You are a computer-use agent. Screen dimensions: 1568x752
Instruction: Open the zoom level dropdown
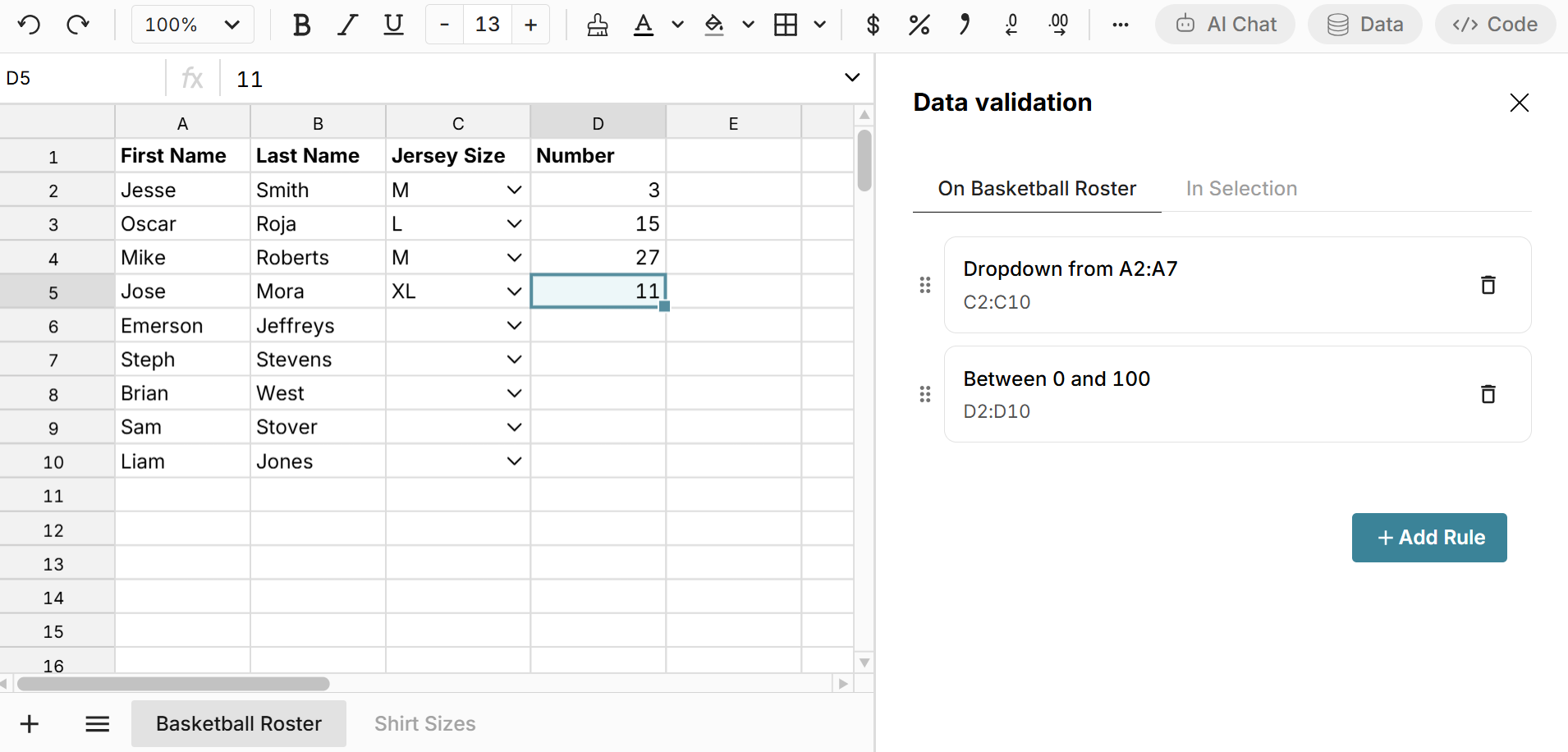point(192,25)
